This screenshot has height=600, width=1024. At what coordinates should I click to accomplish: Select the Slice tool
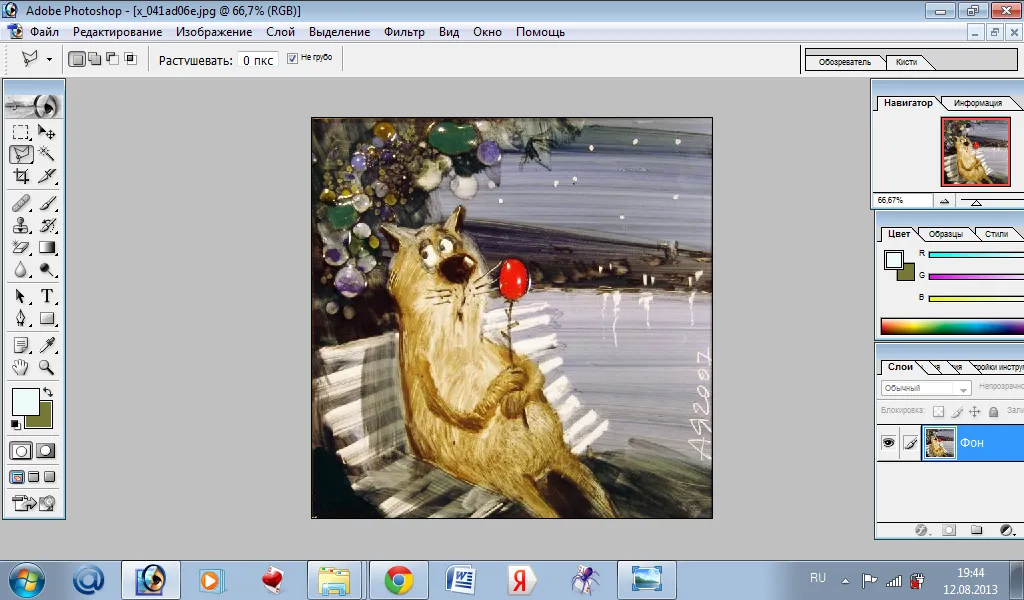coord(46,176)
